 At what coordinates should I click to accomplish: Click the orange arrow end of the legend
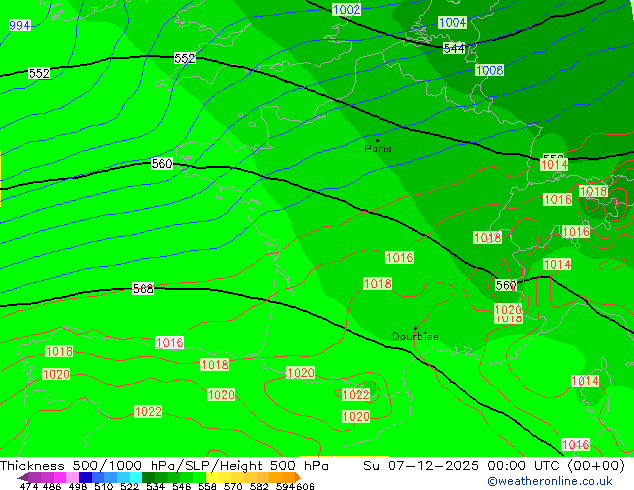click(298, 477)
